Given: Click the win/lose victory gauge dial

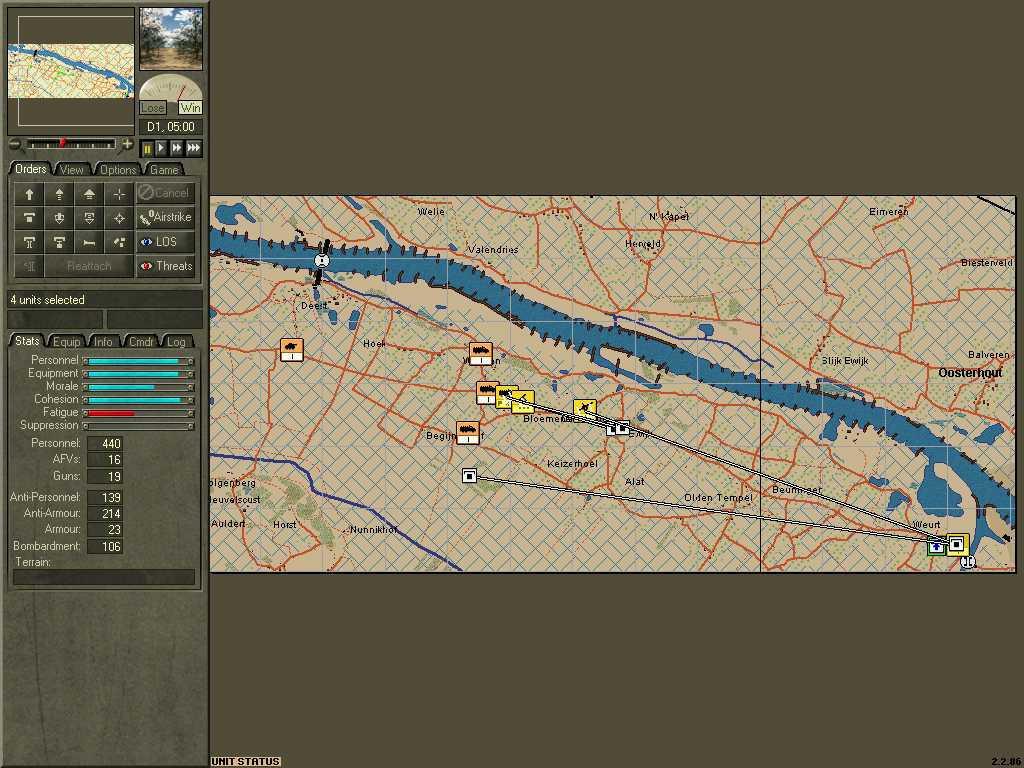Looking at the screenshot, I should pyautogui.click(x=171, y=88).
